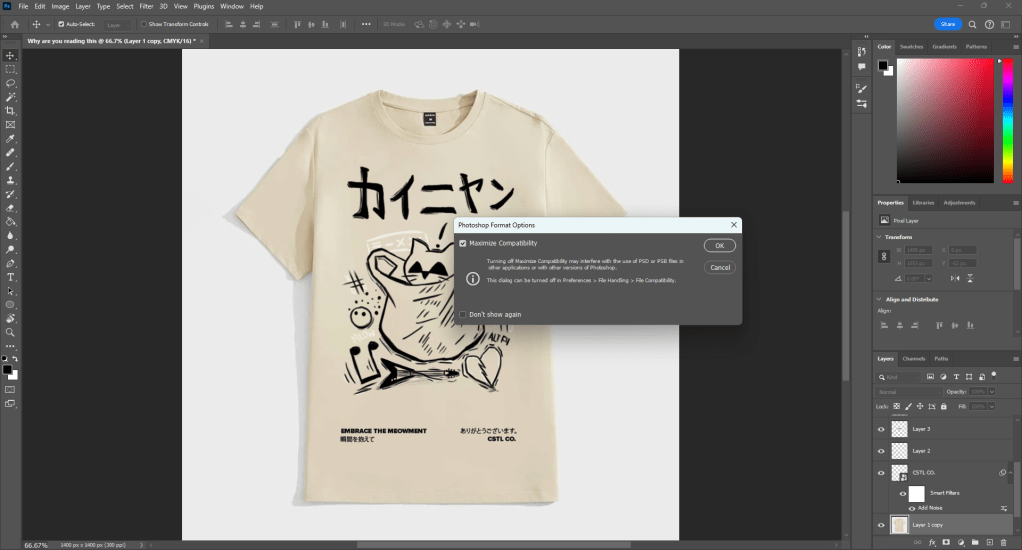The width and height of the screenshot is (1022, 550).
Task: Create a new layer with plus icon
Action: pyautogui.click(x=990, y=541)
